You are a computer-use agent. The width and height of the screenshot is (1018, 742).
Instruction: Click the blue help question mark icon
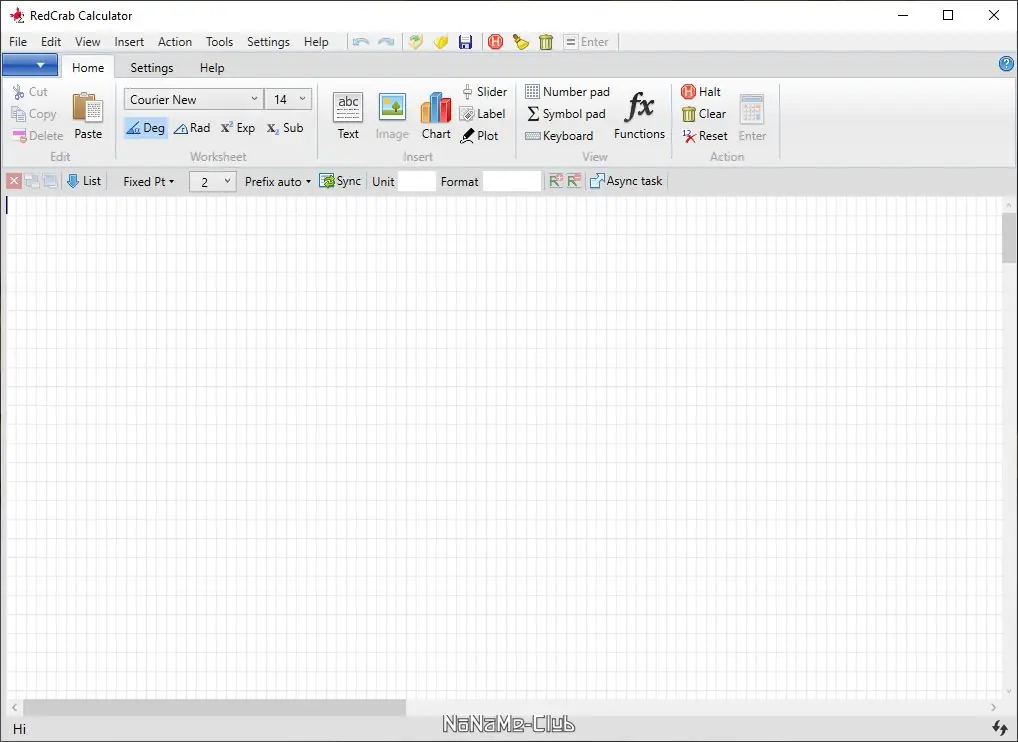[1006, 64]
